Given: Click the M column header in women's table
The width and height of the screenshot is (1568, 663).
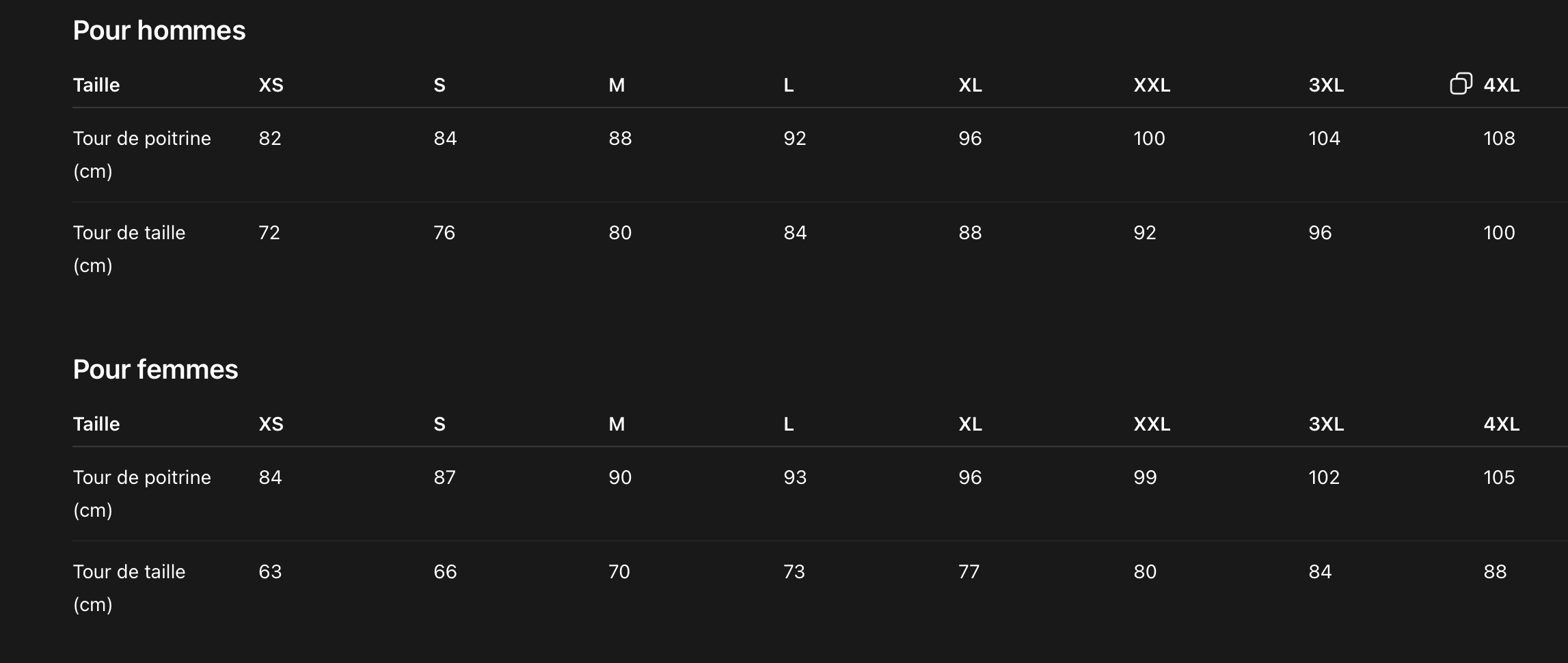Looking at the screenshot, I should [617, 424].
